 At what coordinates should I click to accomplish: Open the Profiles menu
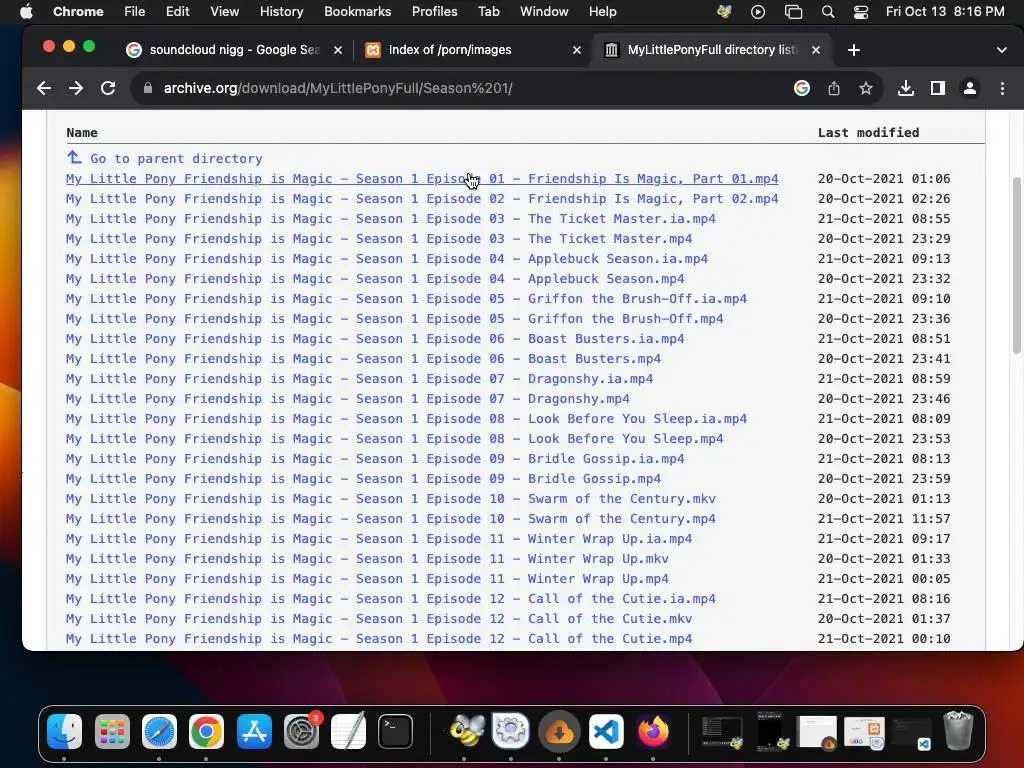click(x=434, y=11)
